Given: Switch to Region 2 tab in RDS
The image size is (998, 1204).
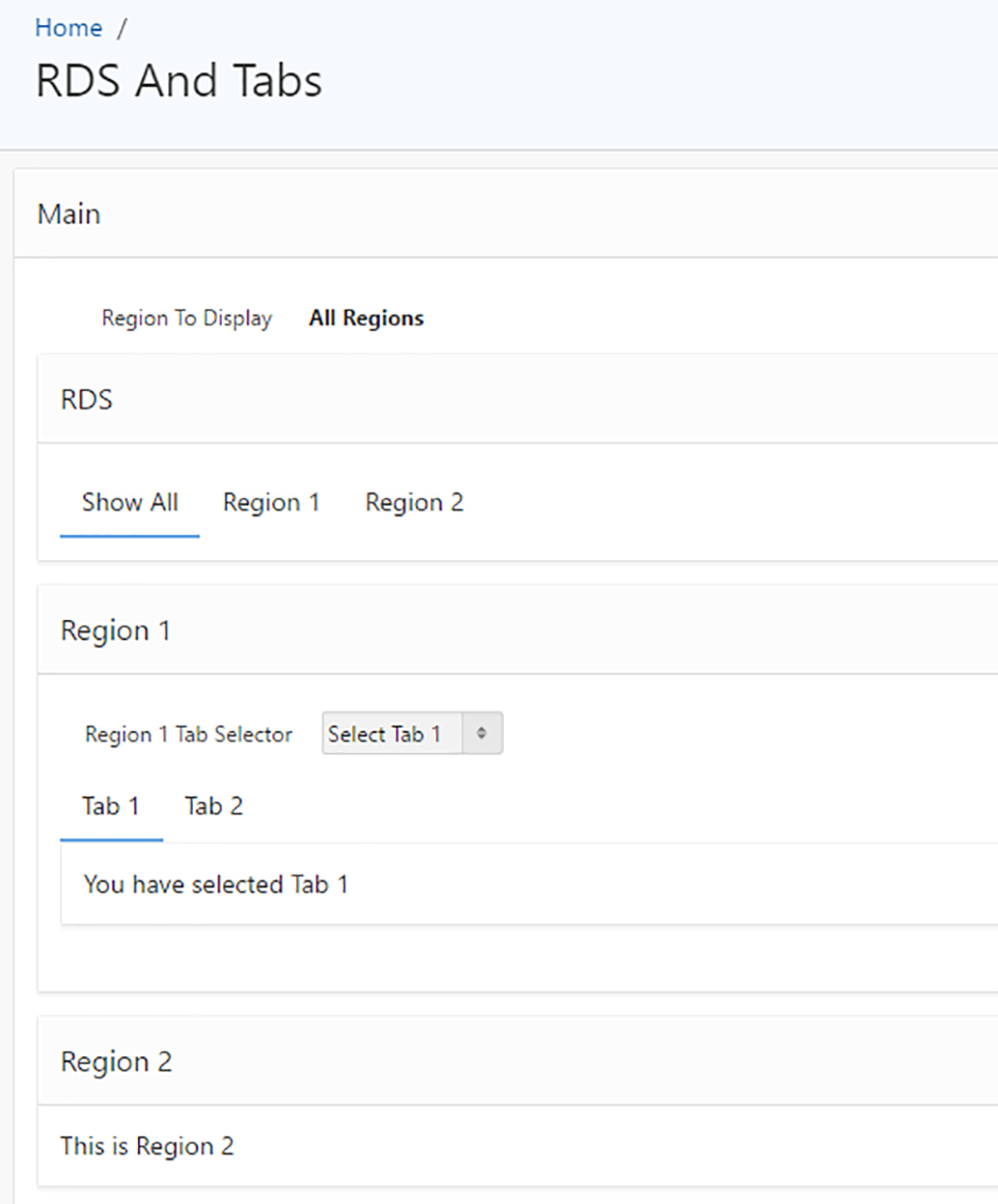Looking at the screenshot, I should pos(414,503).
